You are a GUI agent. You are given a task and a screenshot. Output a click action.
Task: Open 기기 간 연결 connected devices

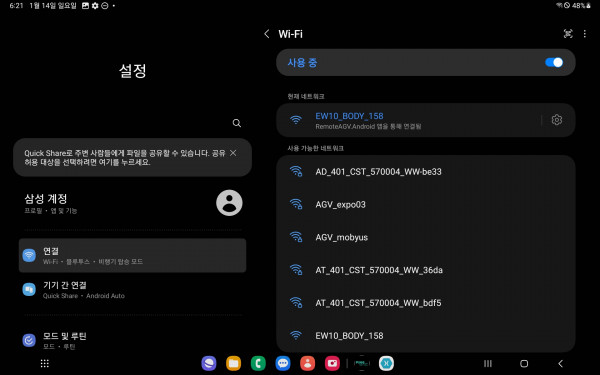tap(132, 290)
